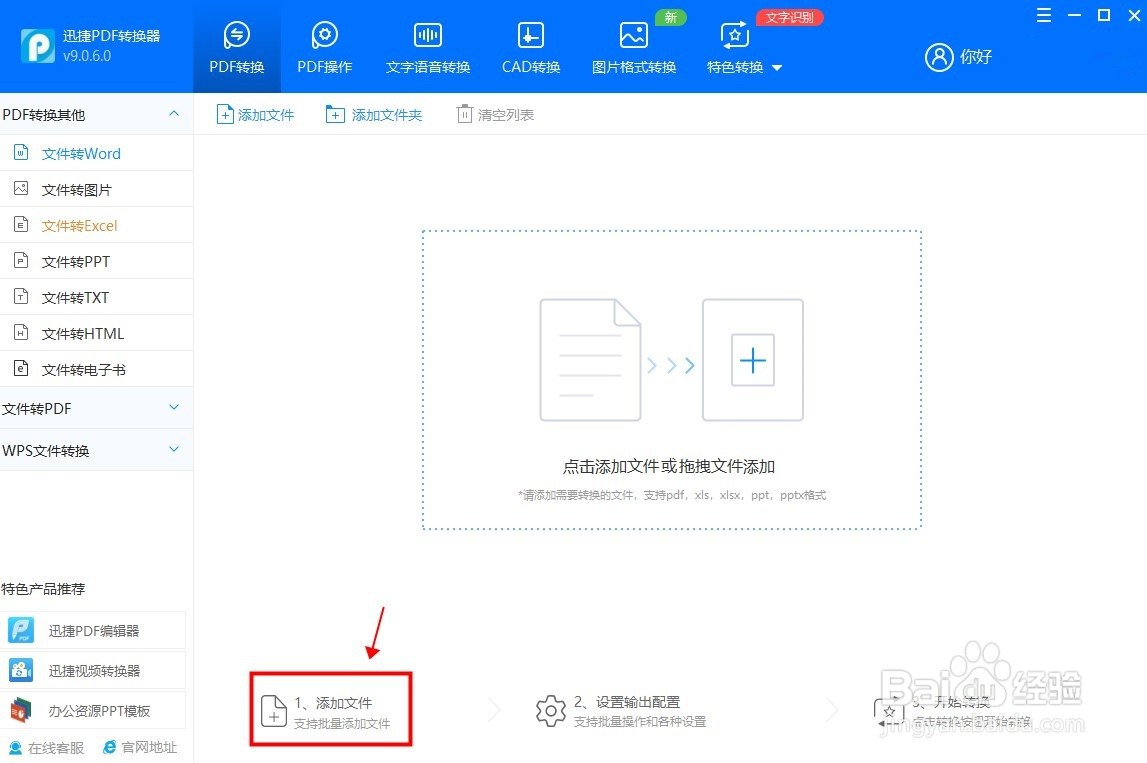
Task: Select 文件转Word in the sidebar
Action: click(97, 154)
